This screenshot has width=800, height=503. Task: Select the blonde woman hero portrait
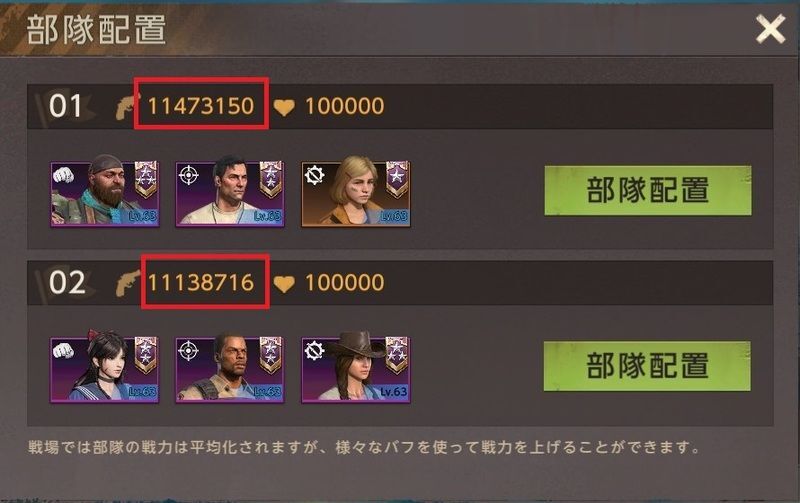356,193
